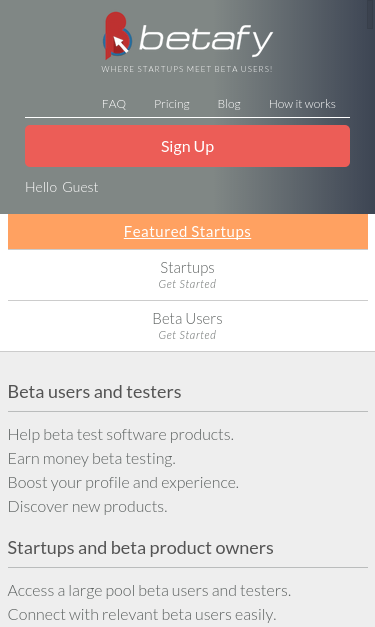Select the Beta Users Get Started tab

coord(188,326)
